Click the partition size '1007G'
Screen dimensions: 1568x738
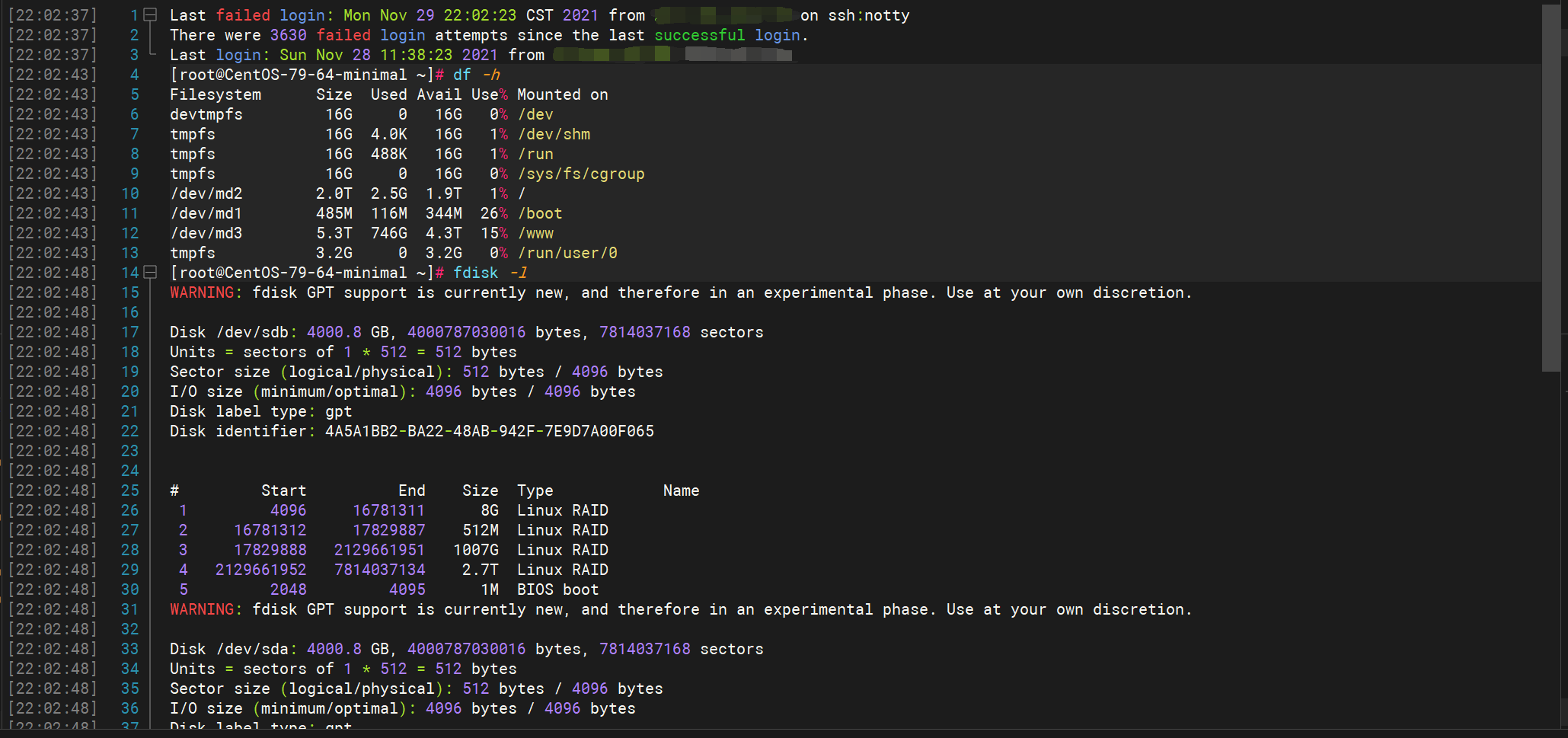point(476,550)
